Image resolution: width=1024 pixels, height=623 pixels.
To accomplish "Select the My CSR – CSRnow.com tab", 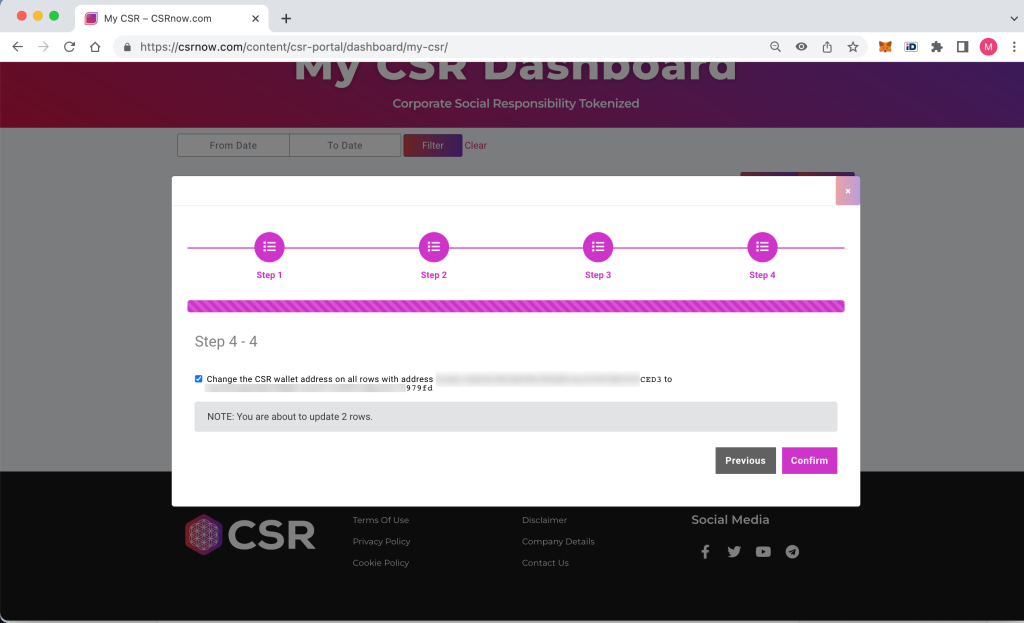I will click(170, 18).
